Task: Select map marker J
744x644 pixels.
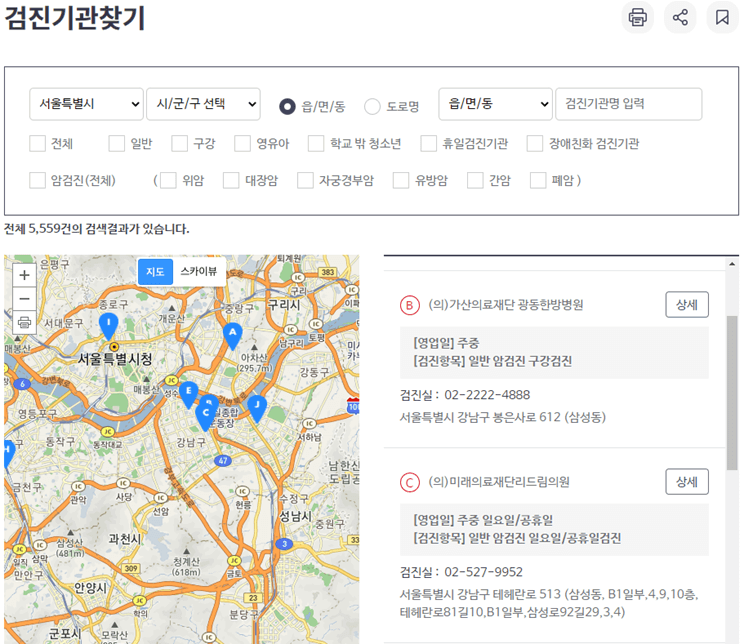Action: [x=257, y=409]
